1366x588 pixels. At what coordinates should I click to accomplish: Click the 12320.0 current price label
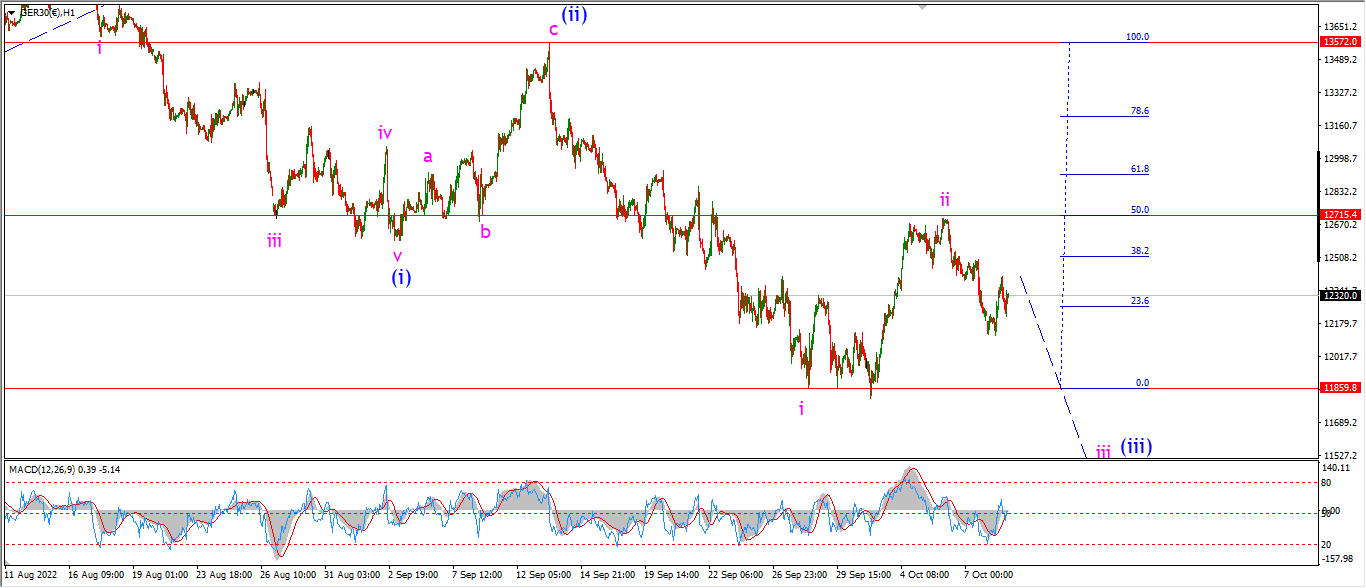[x=1340, y=296]
